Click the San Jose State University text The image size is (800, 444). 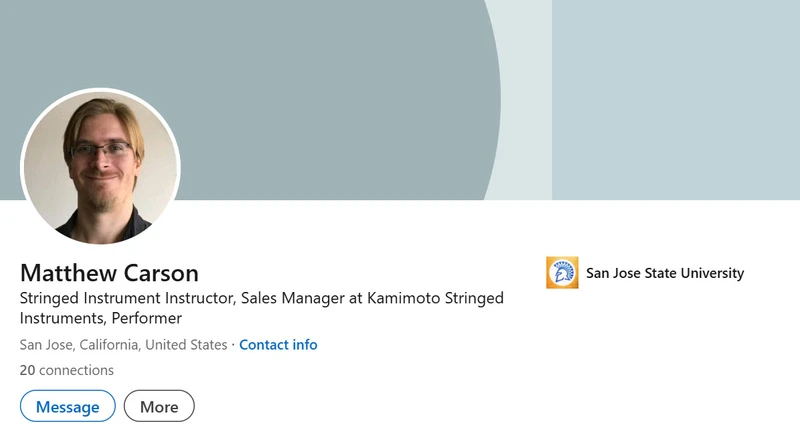[x=665, y=273]
